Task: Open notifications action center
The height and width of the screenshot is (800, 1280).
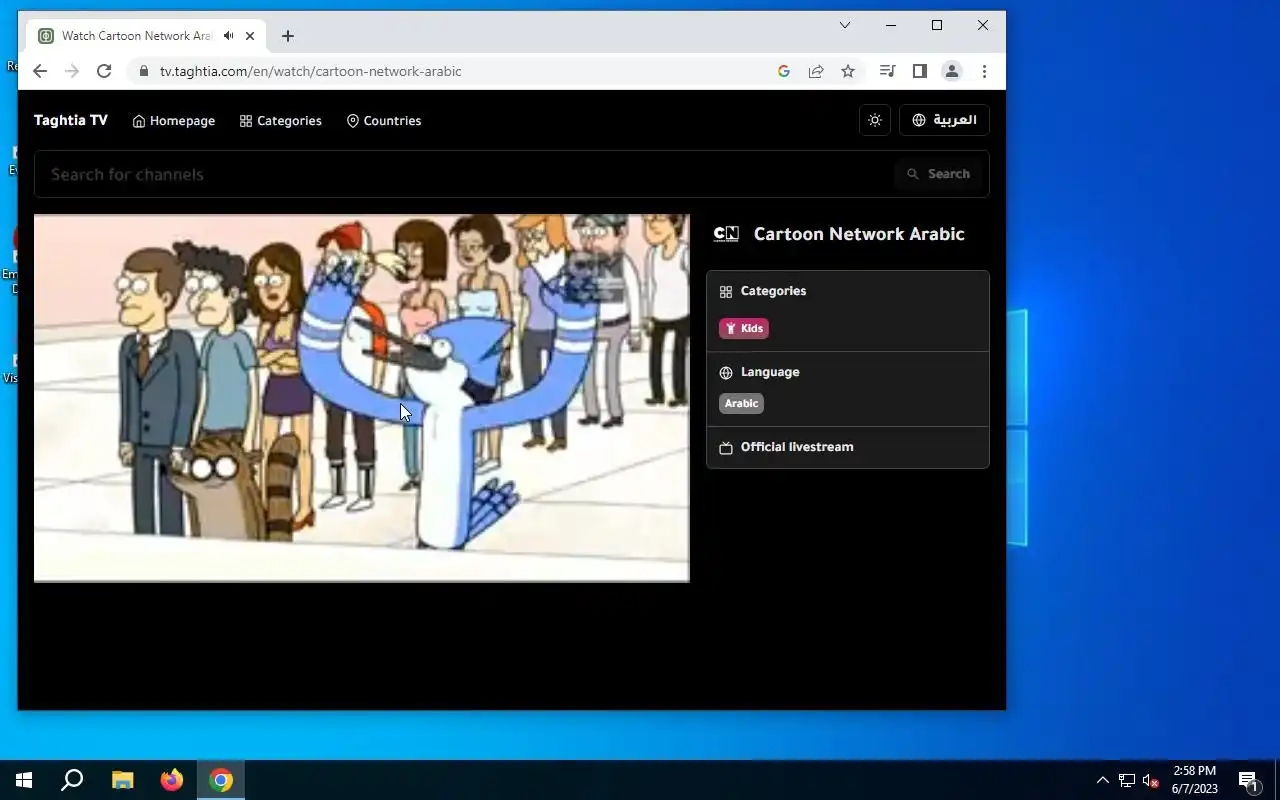Action: 1248,780
